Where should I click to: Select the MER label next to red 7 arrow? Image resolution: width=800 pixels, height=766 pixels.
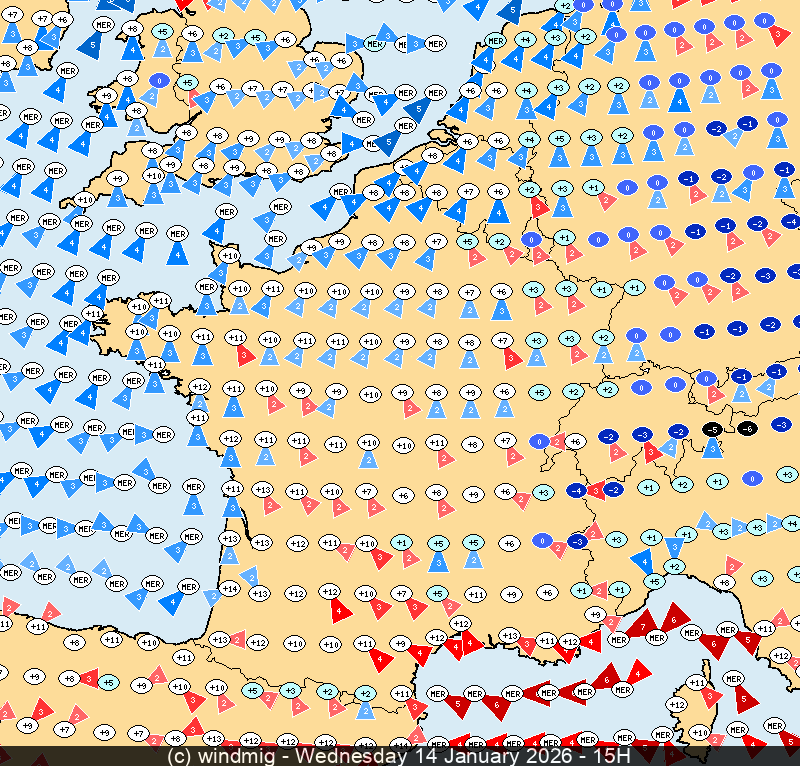[656, 637]
